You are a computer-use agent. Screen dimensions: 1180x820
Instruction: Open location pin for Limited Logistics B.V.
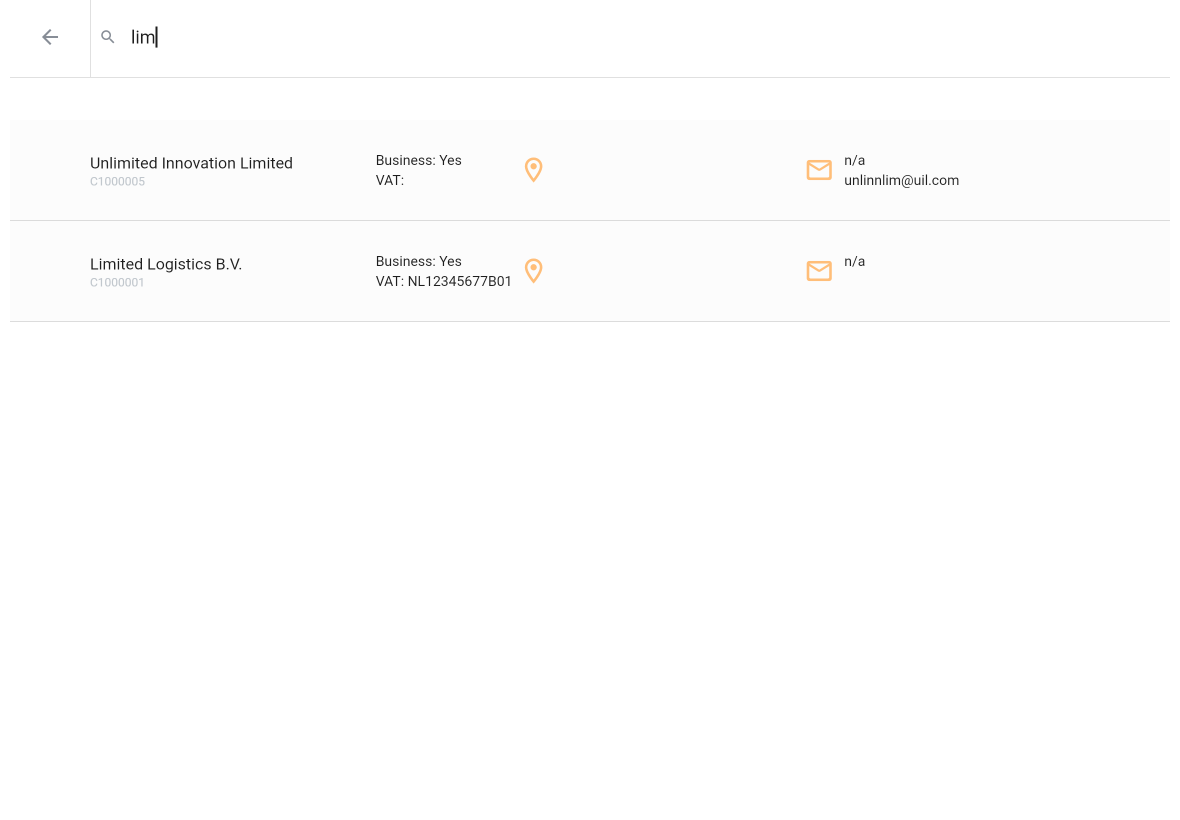point(534,271)
